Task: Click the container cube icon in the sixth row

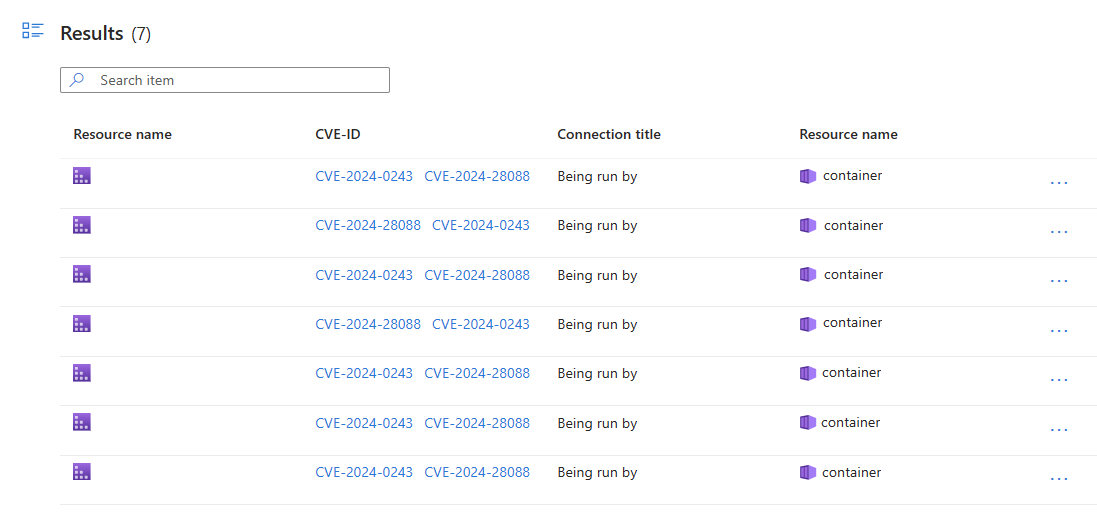Action: point(808,423)
